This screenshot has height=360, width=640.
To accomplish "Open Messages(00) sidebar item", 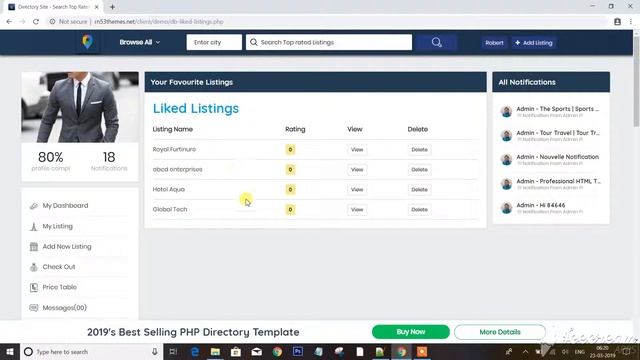I will click(x=64, y=308).
